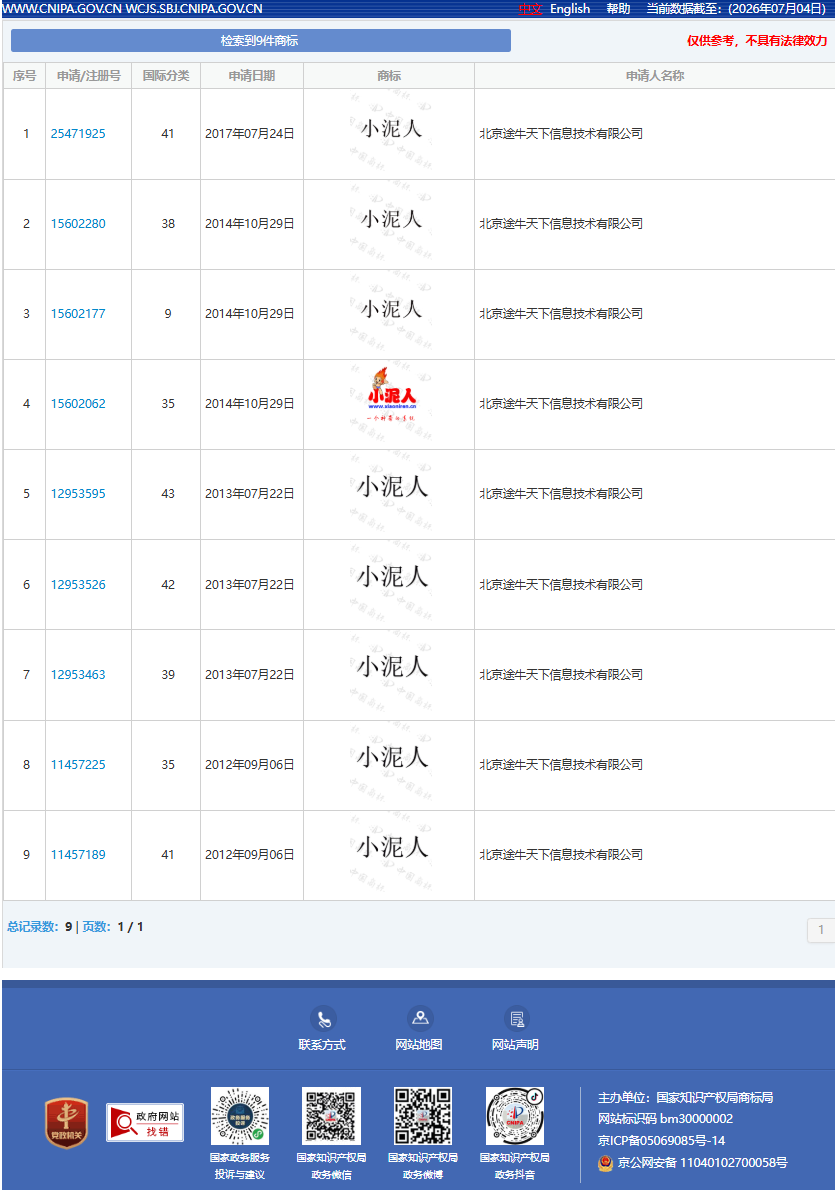Open registration number 15602177
This screenshot has width=835, height=1190.
(78, 313)
